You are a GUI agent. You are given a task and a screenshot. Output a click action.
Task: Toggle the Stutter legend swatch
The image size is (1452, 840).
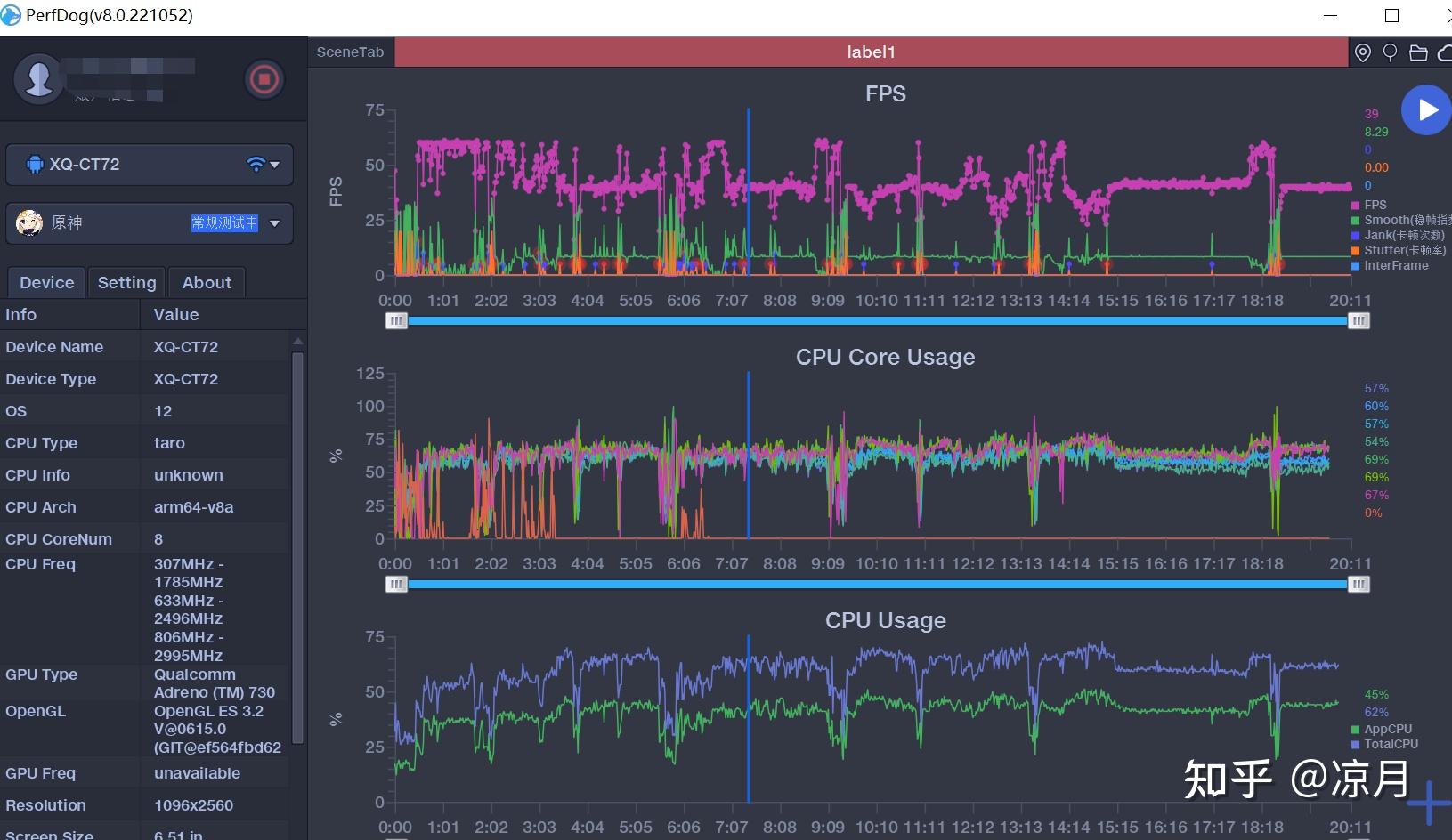[x=1356, y=251]
